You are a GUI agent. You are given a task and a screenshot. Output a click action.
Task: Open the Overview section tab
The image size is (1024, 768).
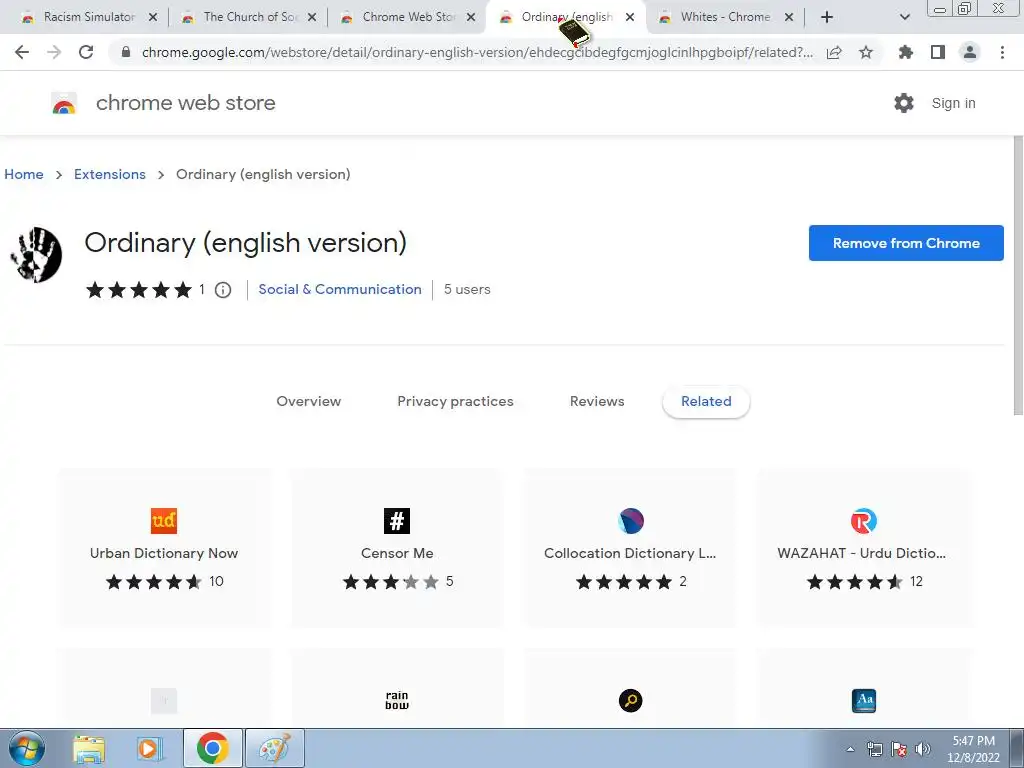click(x=308, y=402)
